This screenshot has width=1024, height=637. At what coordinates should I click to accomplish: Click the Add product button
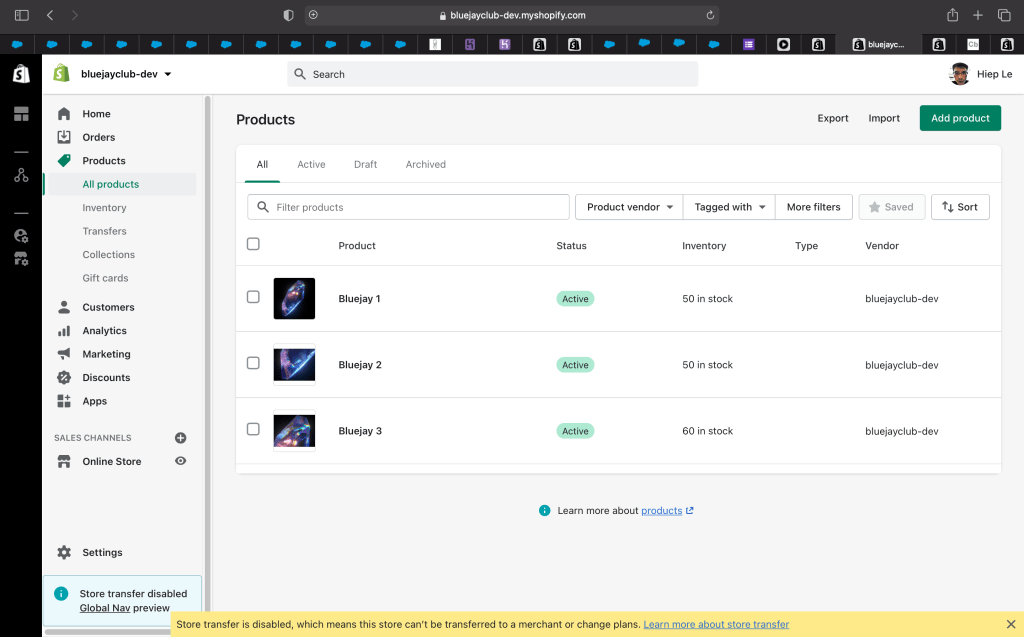coord(959,118)
